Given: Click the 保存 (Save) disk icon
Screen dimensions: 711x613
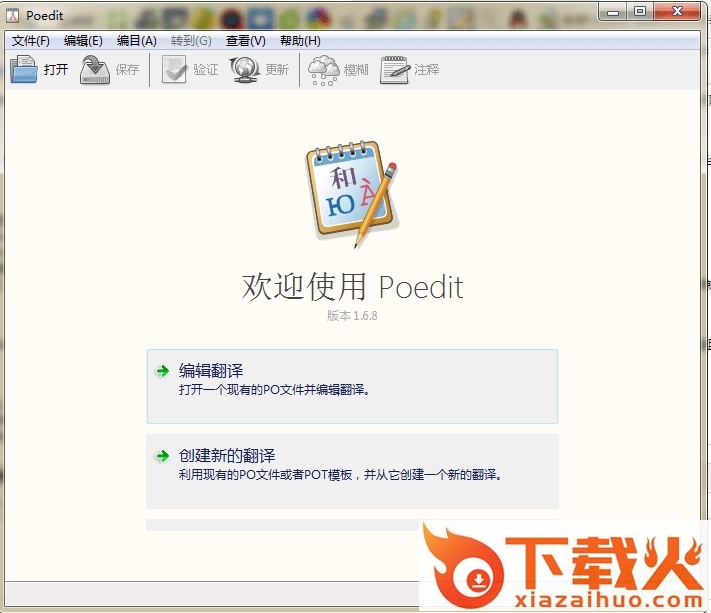Looking at the screenshot, I should point(95,69).
